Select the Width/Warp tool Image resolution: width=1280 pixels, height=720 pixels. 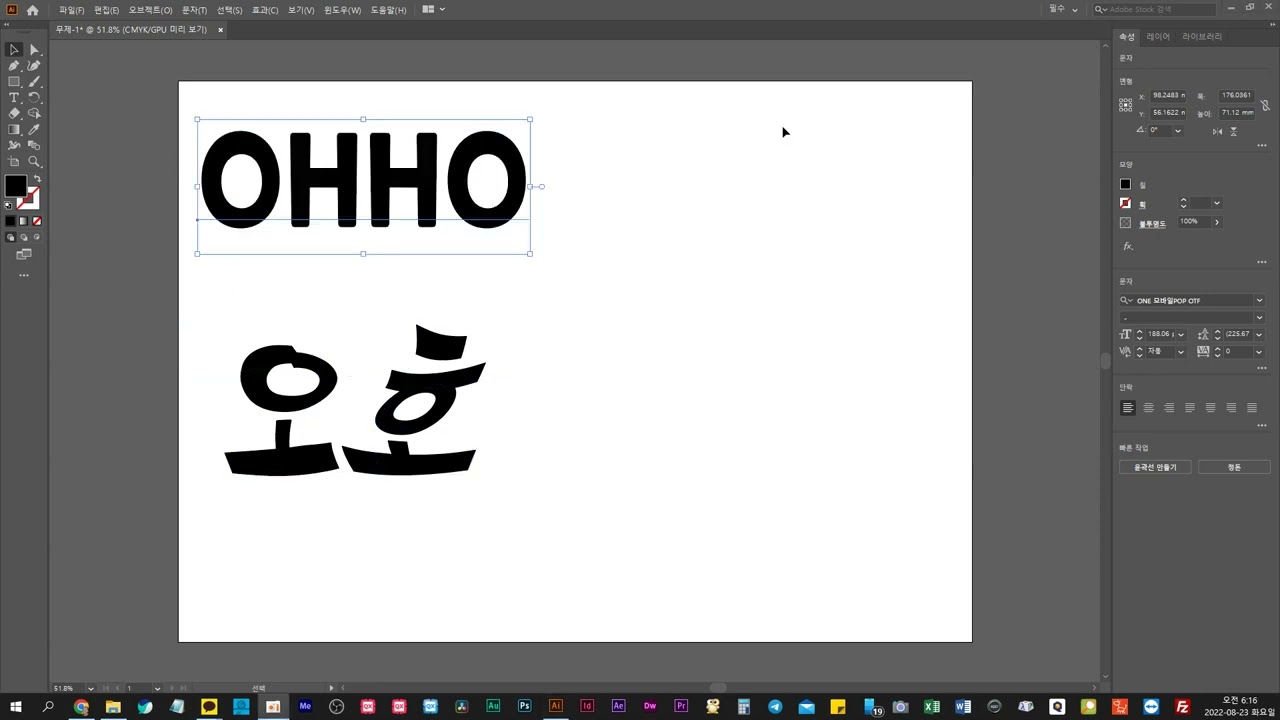[x=14, y=145]
